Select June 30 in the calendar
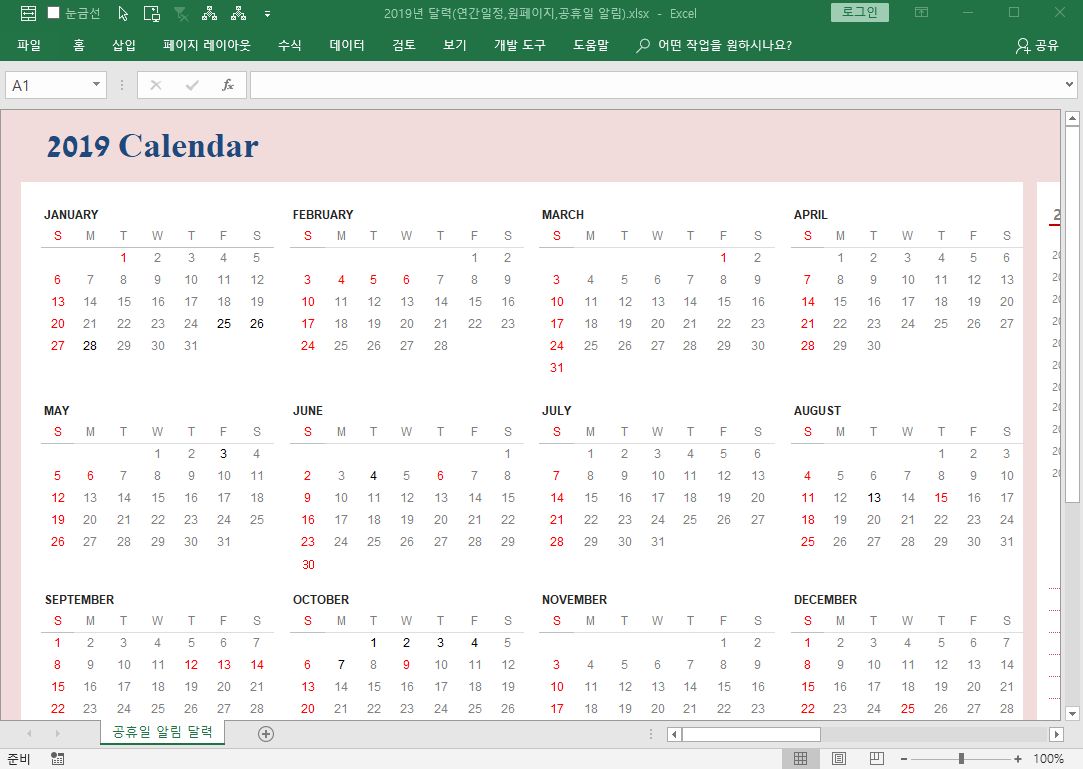Image resolution: width=1083 pixels, height=769 pixels. (308, 564)
